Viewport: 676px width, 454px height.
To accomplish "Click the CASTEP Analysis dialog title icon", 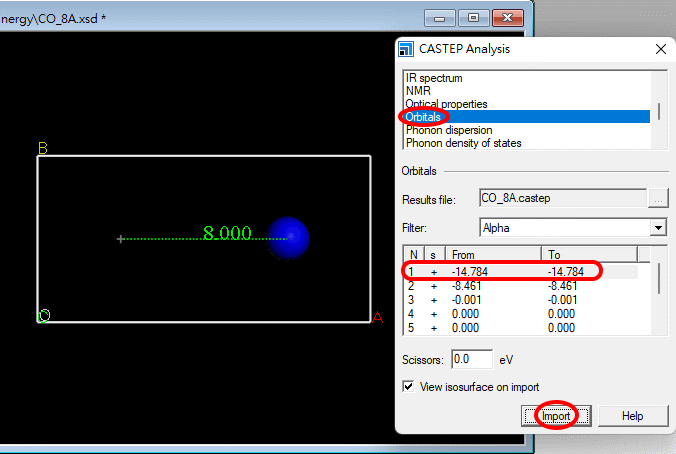I will pos(406,48).
